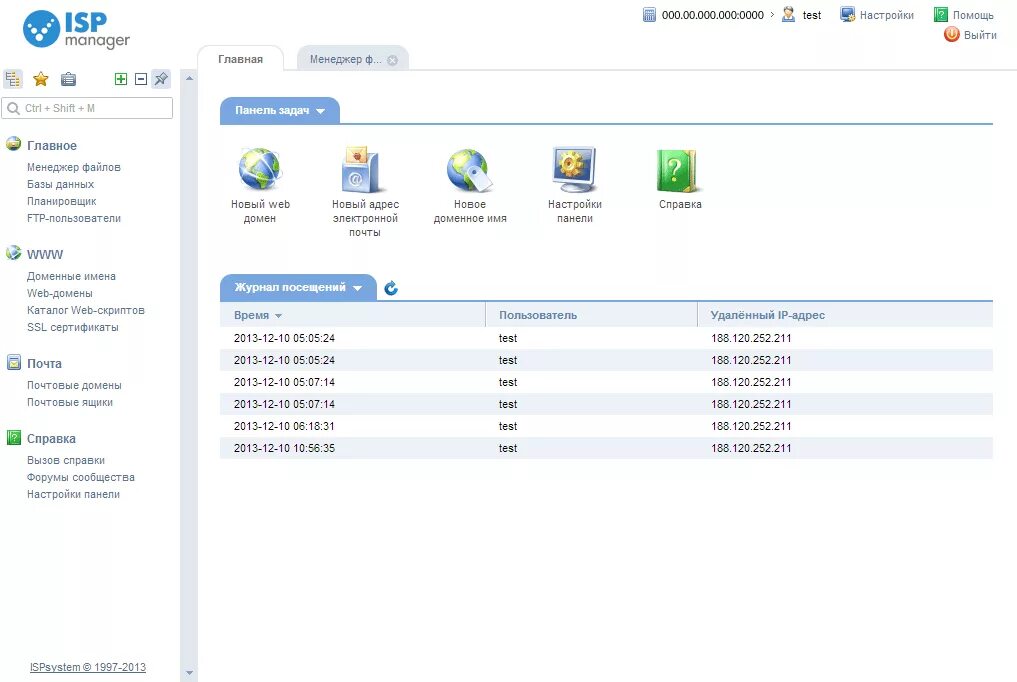
Task: Click the Новый адрес электронной почты icon
Action: [x=364, y=169]
